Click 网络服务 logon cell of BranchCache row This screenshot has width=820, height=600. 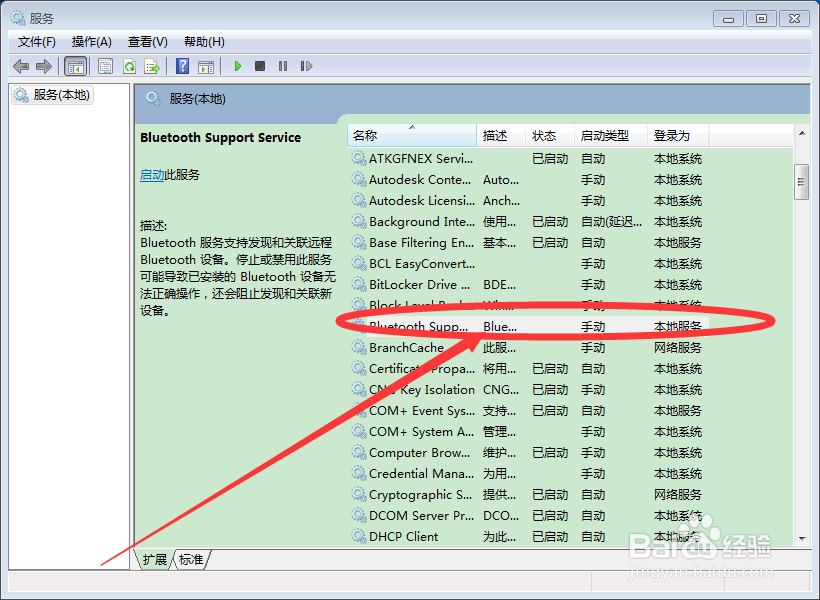(678, 347)
